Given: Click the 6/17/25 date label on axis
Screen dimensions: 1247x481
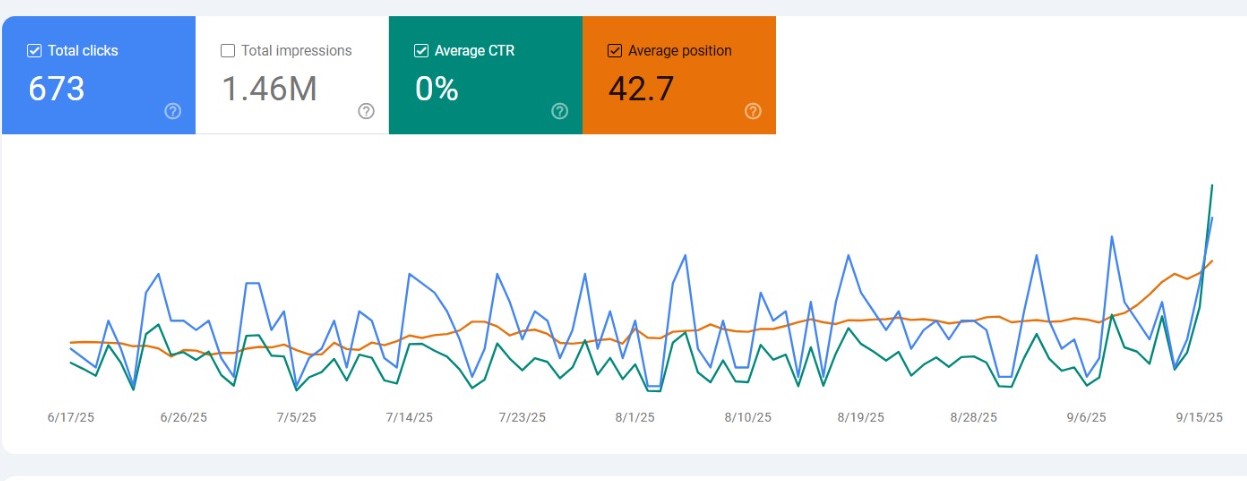Looking at the screenshot, I should (x=71, y=418).
